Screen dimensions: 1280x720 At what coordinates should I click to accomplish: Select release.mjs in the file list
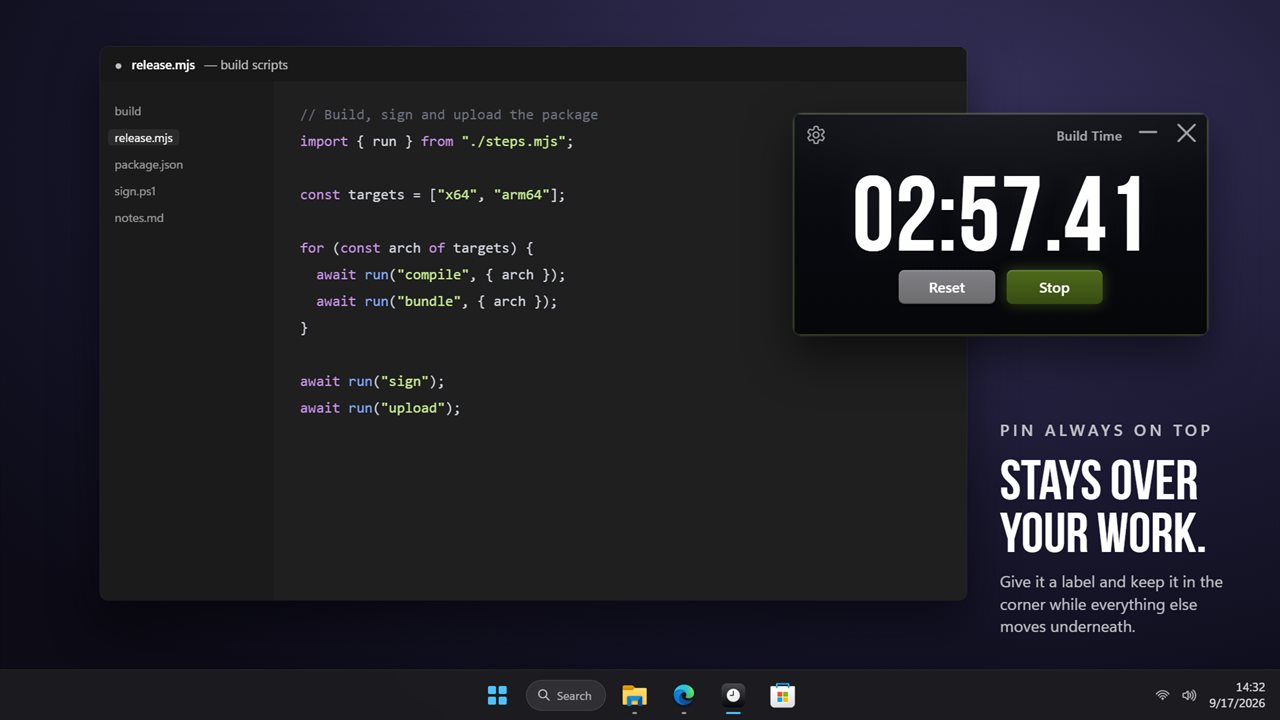coord(143,138)
